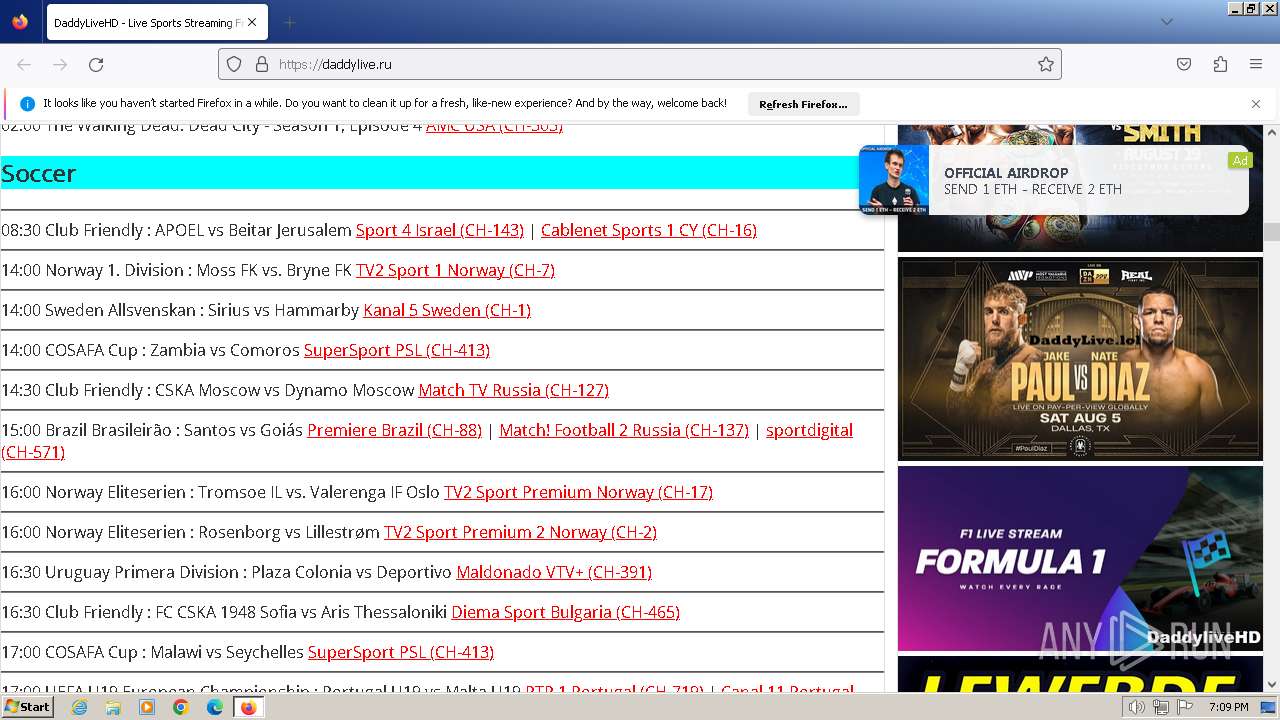Open TV2 Sport Premium Norway (CH-17) link
The image size is (1280, 720).
pos(578,492)
